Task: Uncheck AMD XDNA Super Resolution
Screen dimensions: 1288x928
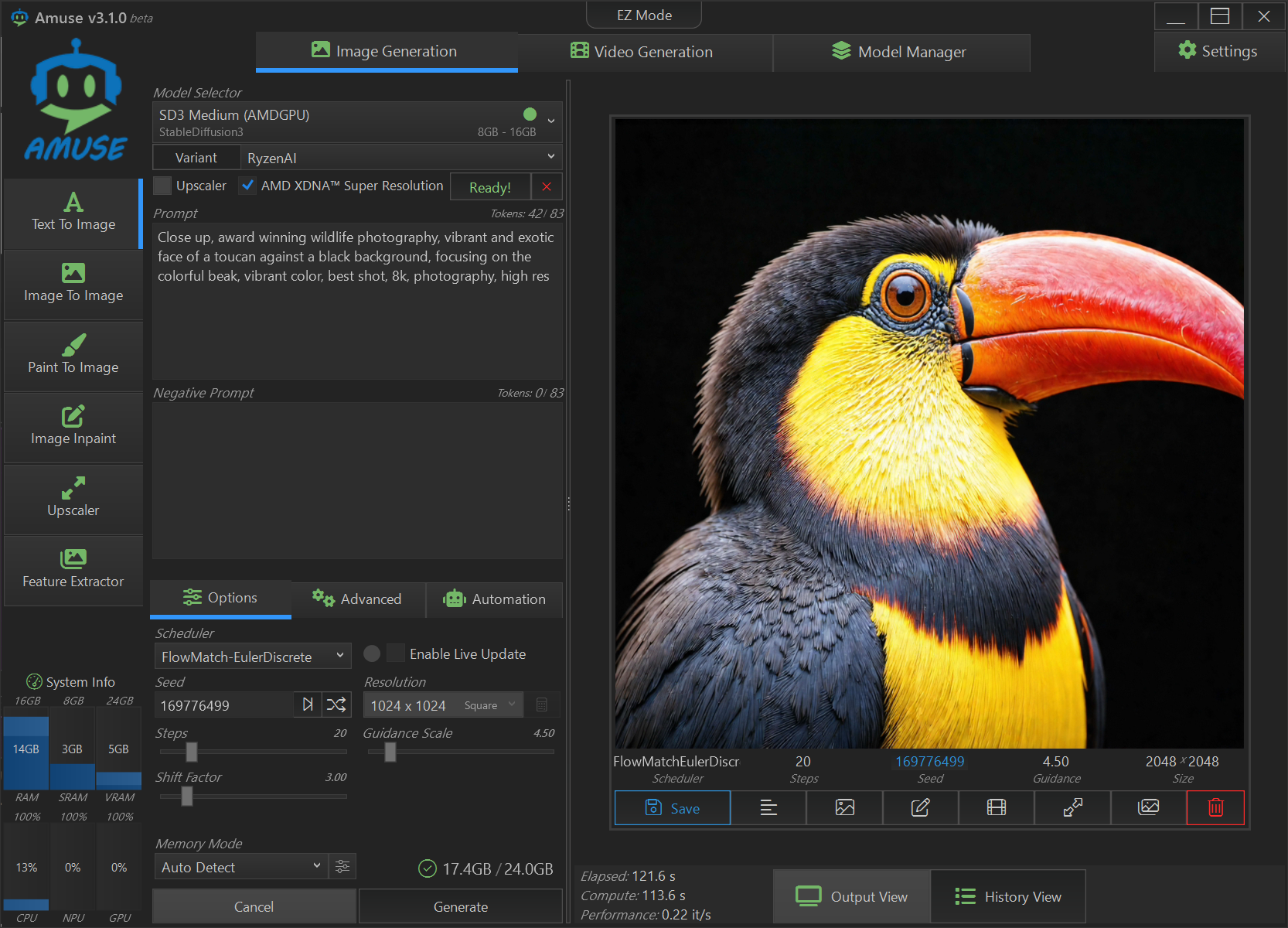Action: click(x=247, y=186)
